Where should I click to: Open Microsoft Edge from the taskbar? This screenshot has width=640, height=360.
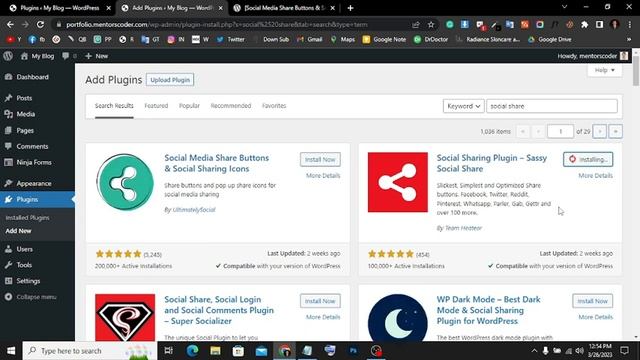(x=192, y=351)
